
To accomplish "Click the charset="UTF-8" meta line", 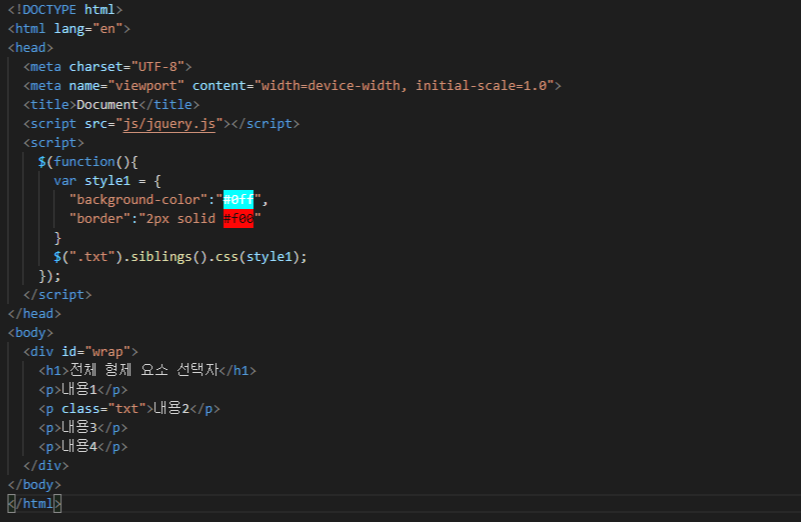I will pos(107,66).
